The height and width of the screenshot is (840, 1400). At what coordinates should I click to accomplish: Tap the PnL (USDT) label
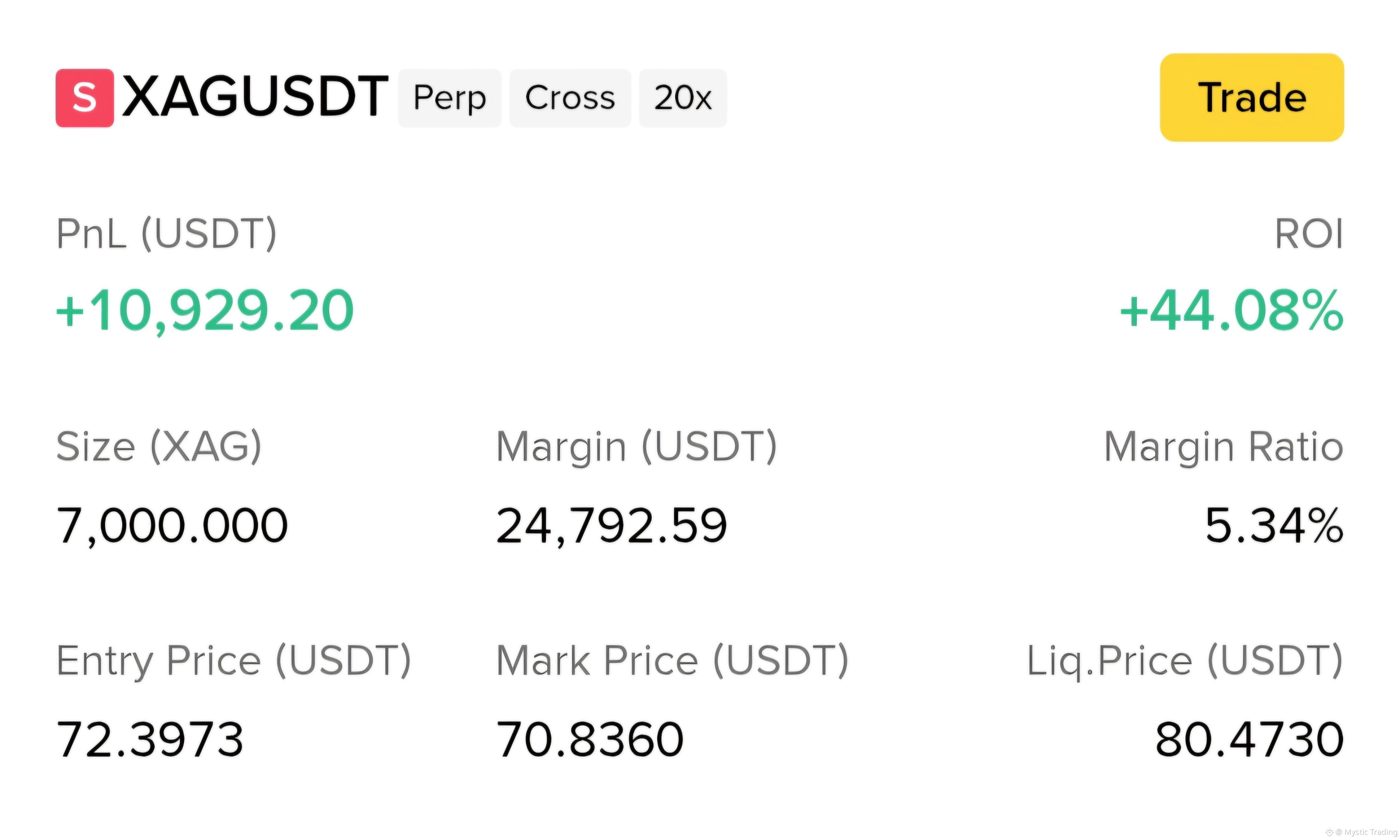pos(167,233)
